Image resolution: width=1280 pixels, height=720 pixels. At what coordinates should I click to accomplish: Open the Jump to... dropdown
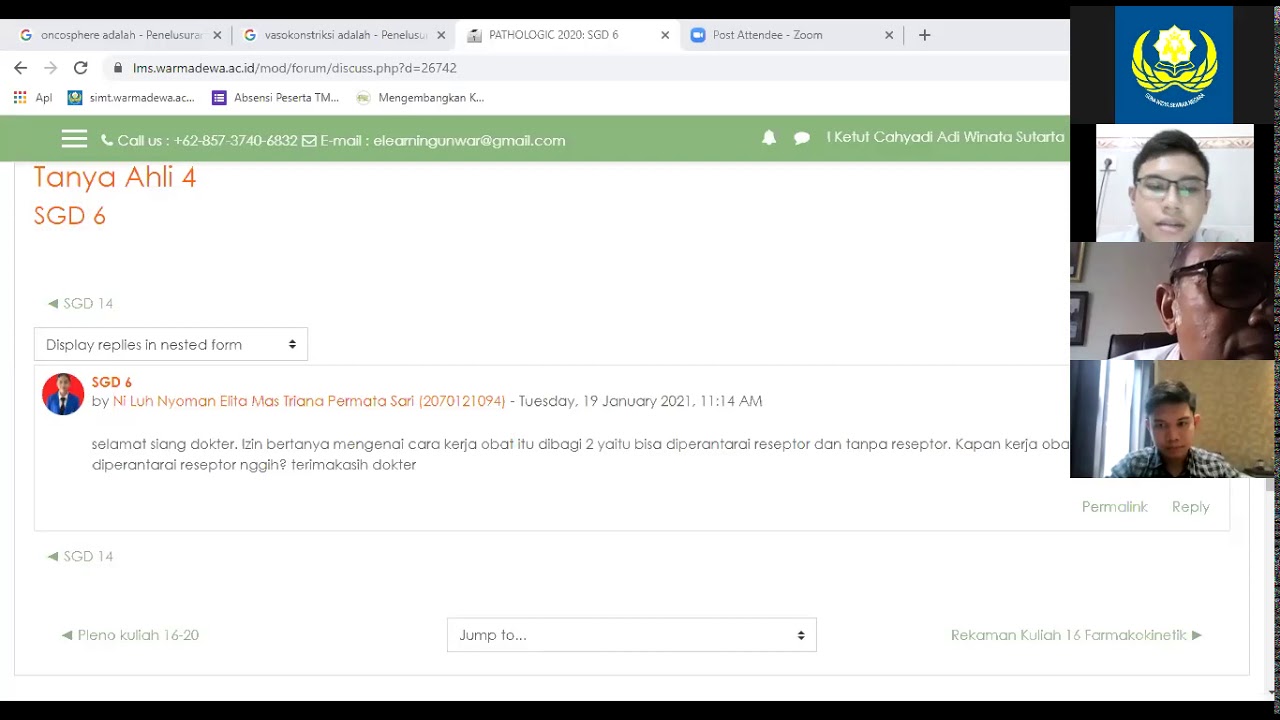[x=632, y=635]
